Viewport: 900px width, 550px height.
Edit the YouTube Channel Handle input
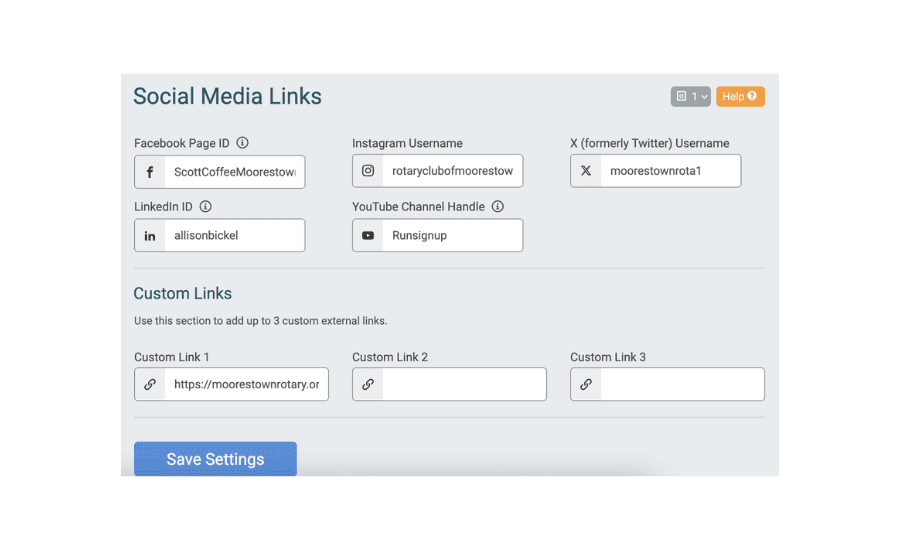tap(452, 235)
